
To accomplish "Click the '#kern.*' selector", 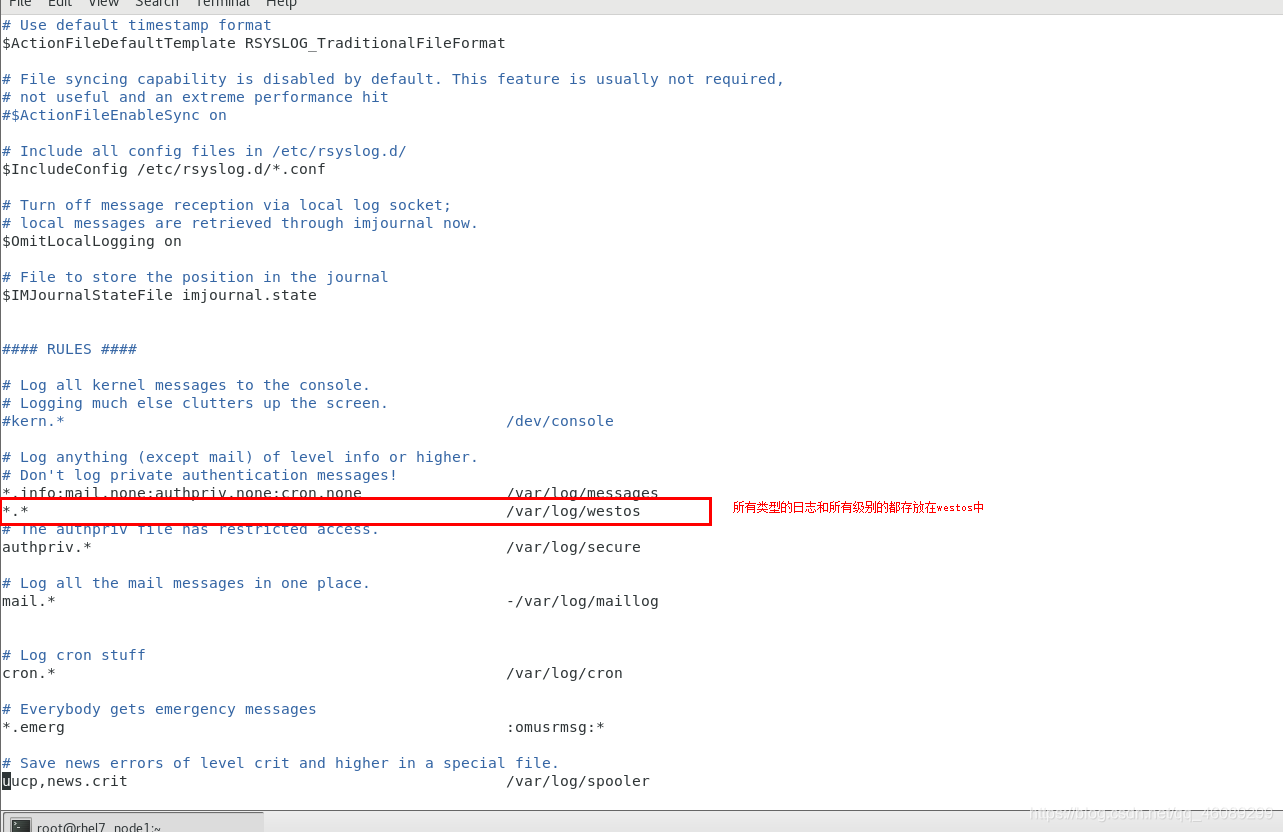I will pyautogui.click(x=33, y=421).
